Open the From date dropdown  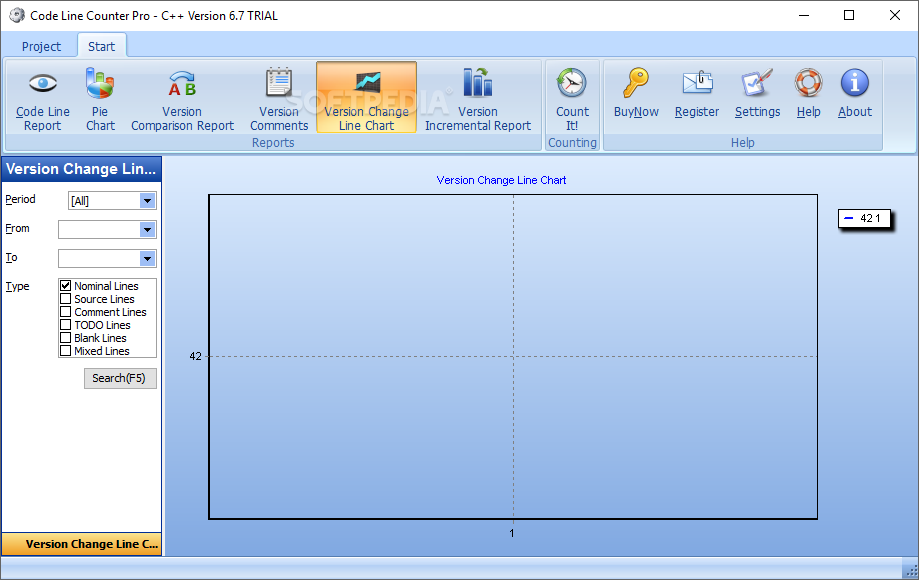148,230
